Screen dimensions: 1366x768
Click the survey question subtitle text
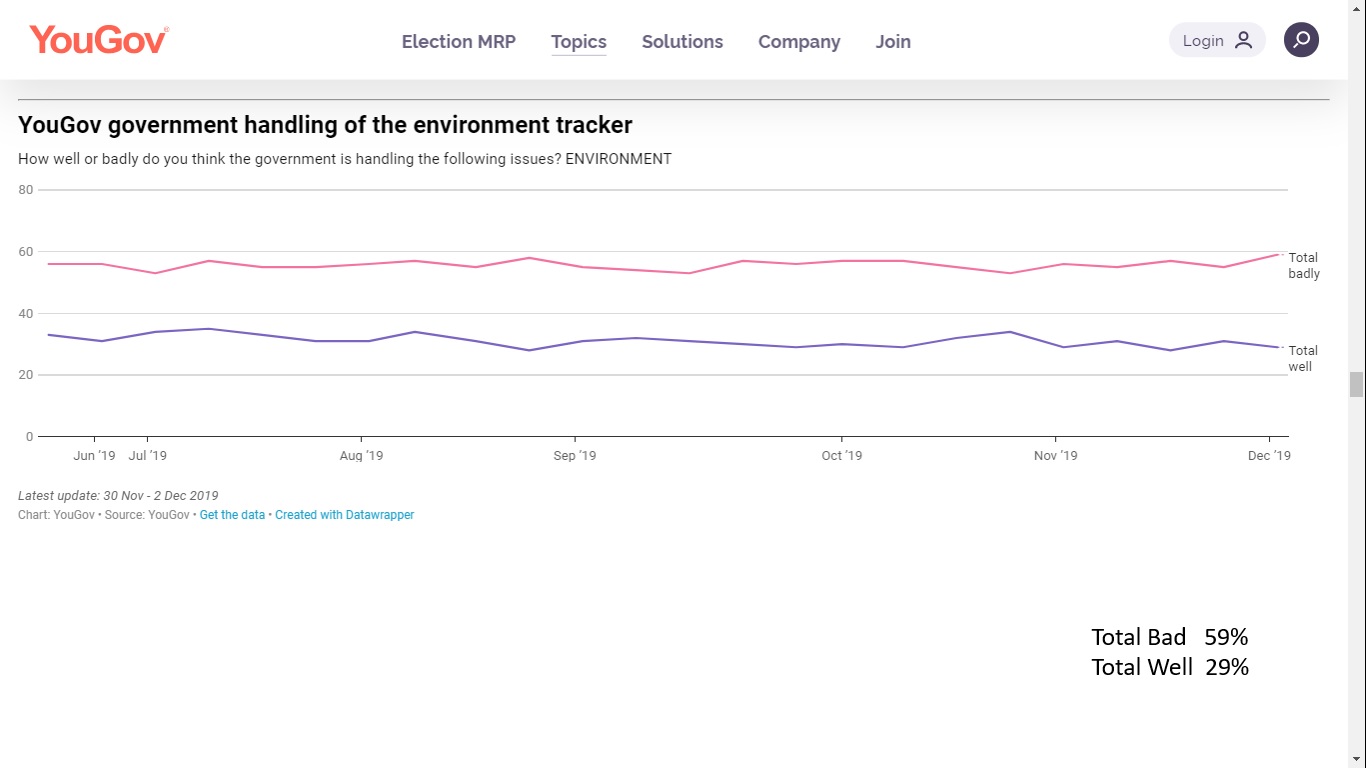pyautogui.click(x=345, y=159)
